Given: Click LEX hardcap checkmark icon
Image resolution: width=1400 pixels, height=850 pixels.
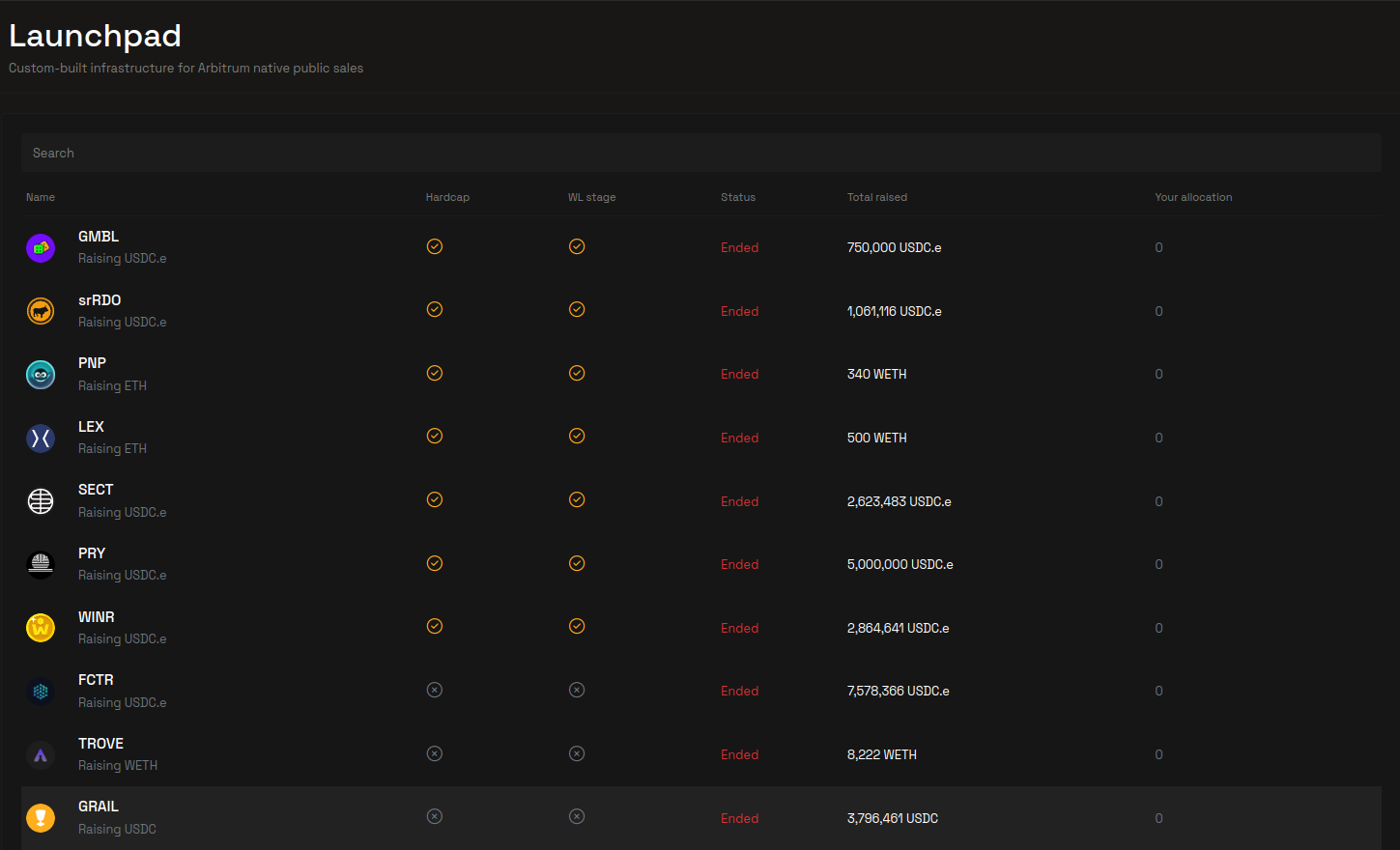Looking at the screenshot, I should (x=435, y=436).
